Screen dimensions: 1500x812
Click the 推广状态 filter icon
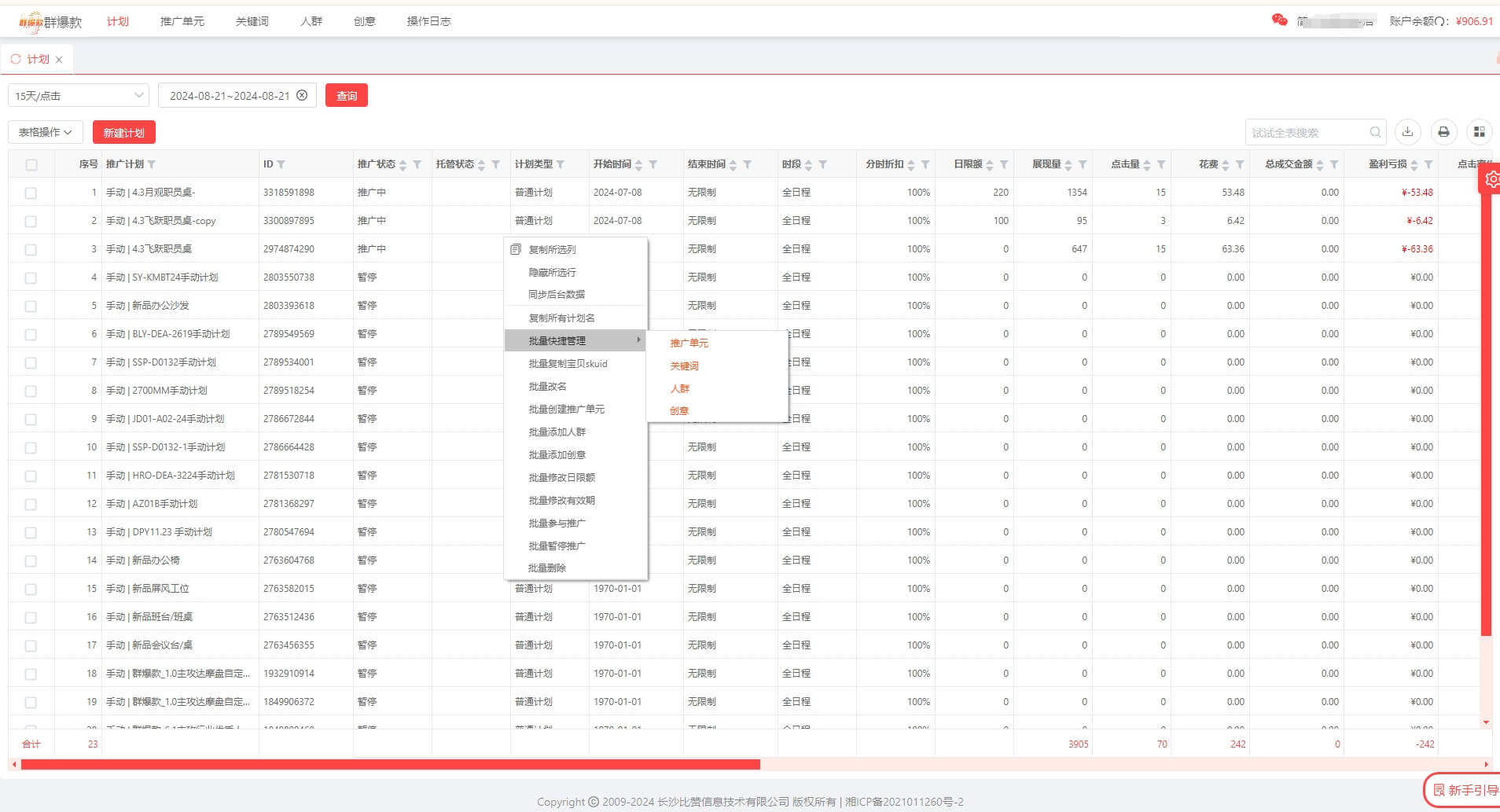[417, 164]
